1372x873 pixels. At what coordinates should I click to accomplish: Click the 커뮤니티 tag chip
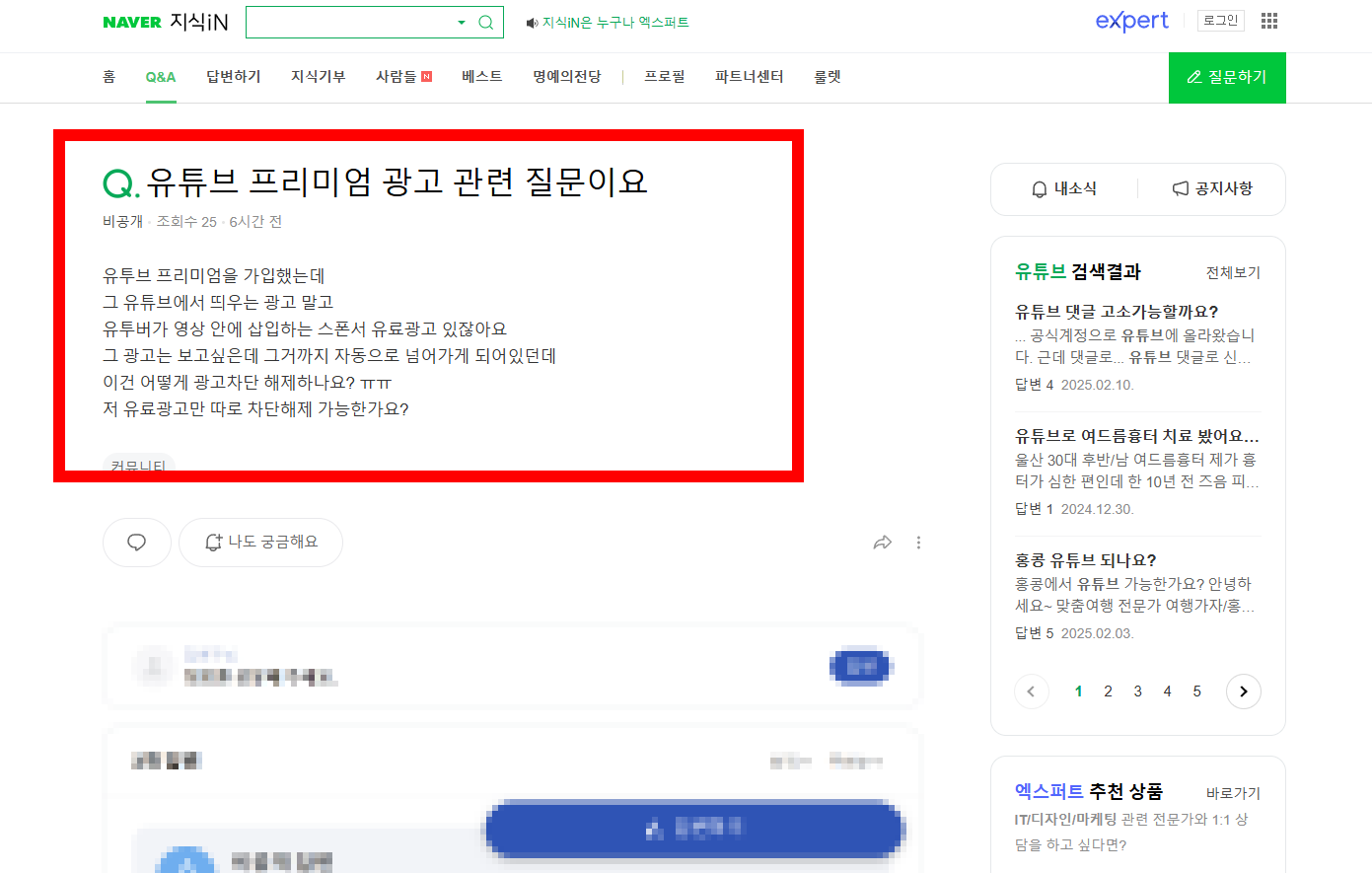point(139,465)
